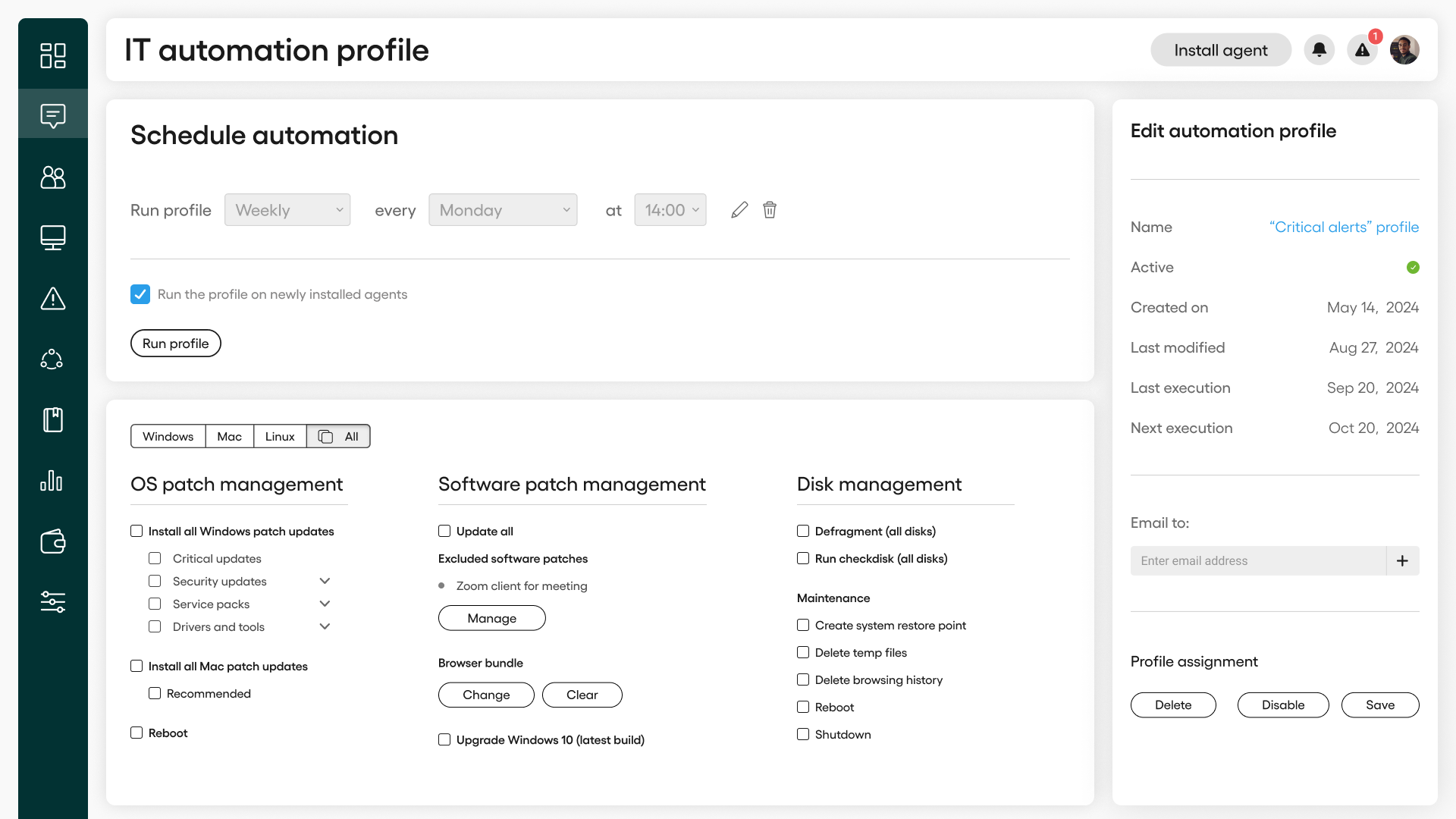Check Delete browsing history
The height and width of the screenshot is (819, 1456).
803,680
